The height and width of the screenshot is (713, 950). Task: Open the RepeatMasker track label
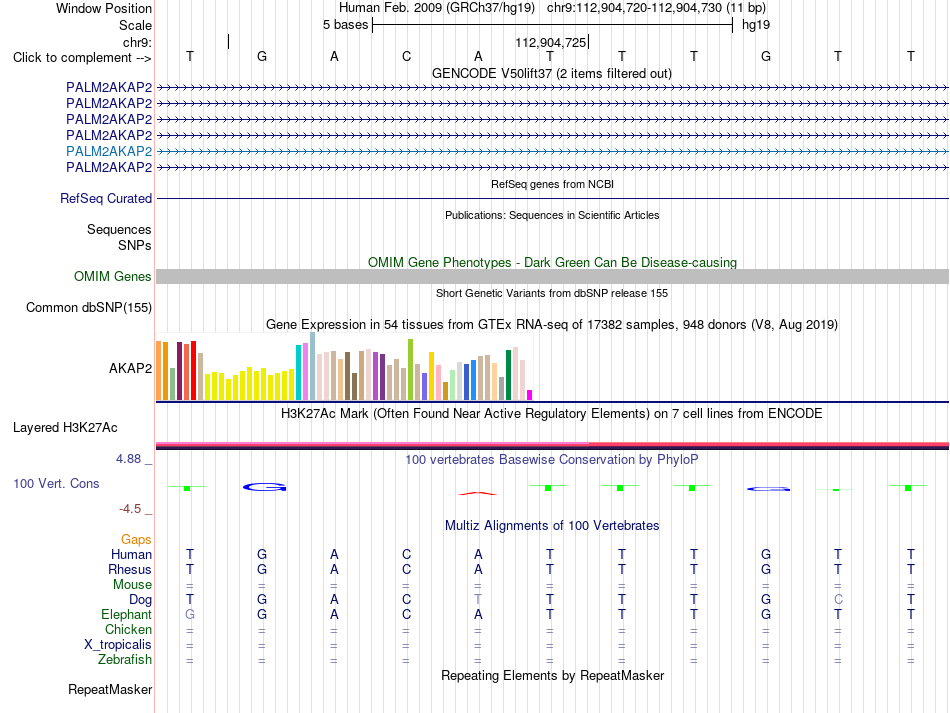pos(110,689)
